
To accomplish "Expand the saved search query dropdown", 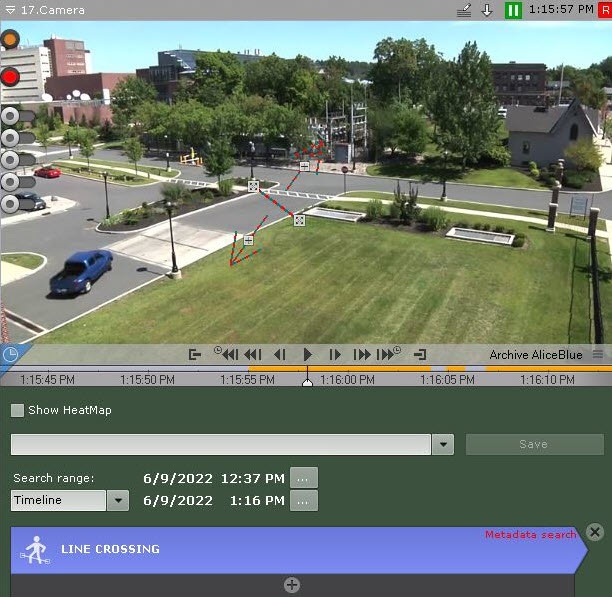I will coord(443,445).
